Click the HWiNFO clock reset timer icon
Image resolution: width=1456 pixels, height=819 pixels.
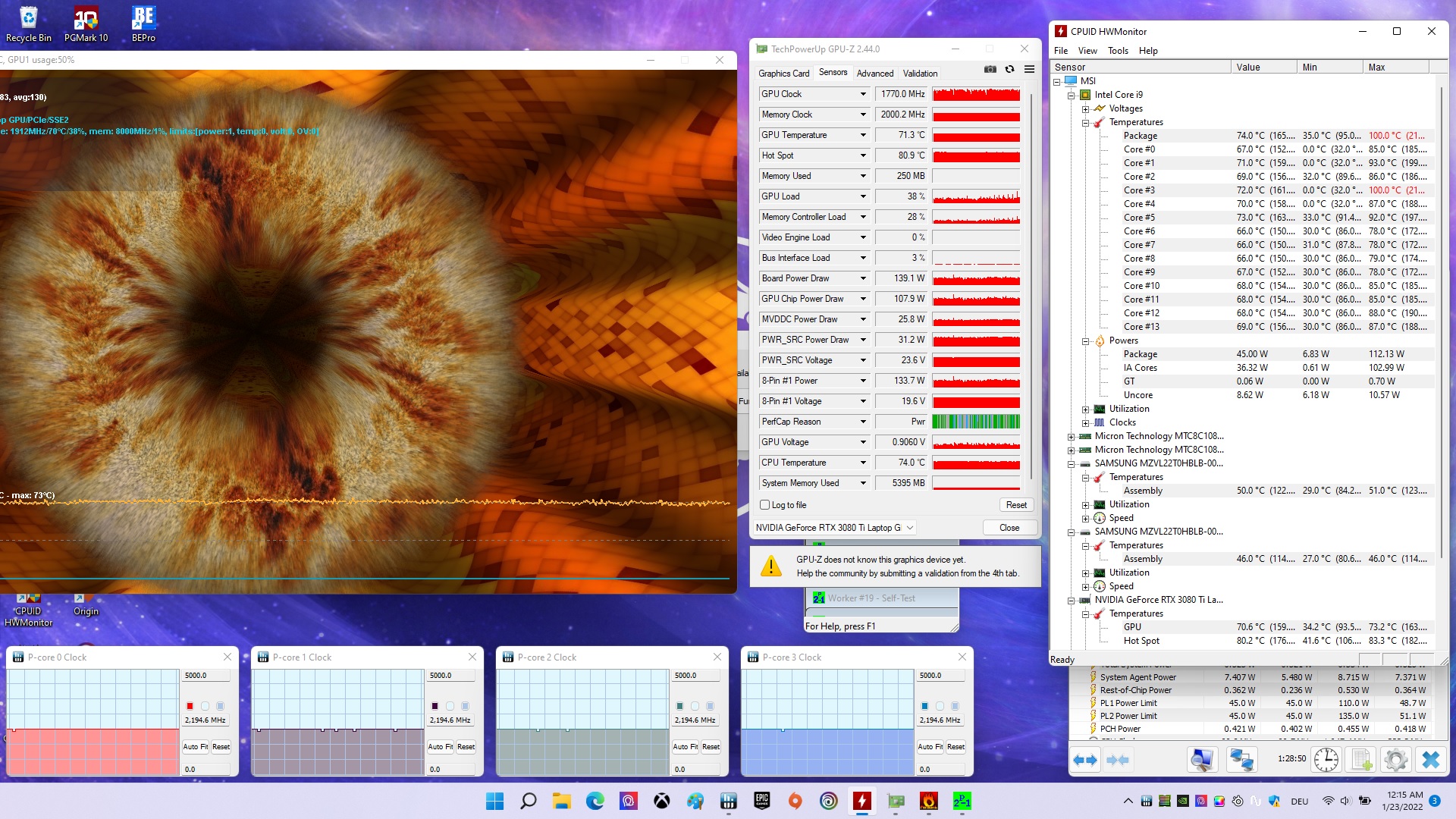[x=1326, y=759]
